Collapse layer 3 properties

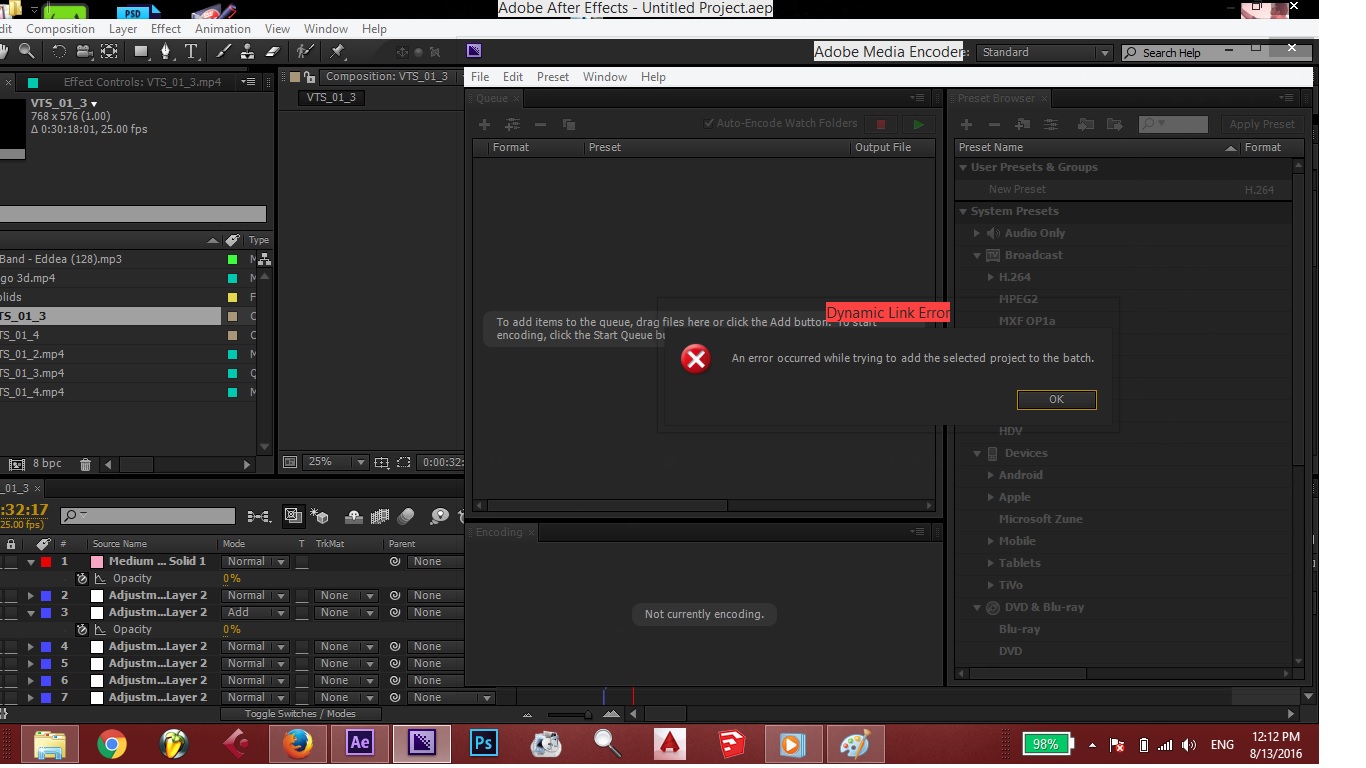coord(31,612)
